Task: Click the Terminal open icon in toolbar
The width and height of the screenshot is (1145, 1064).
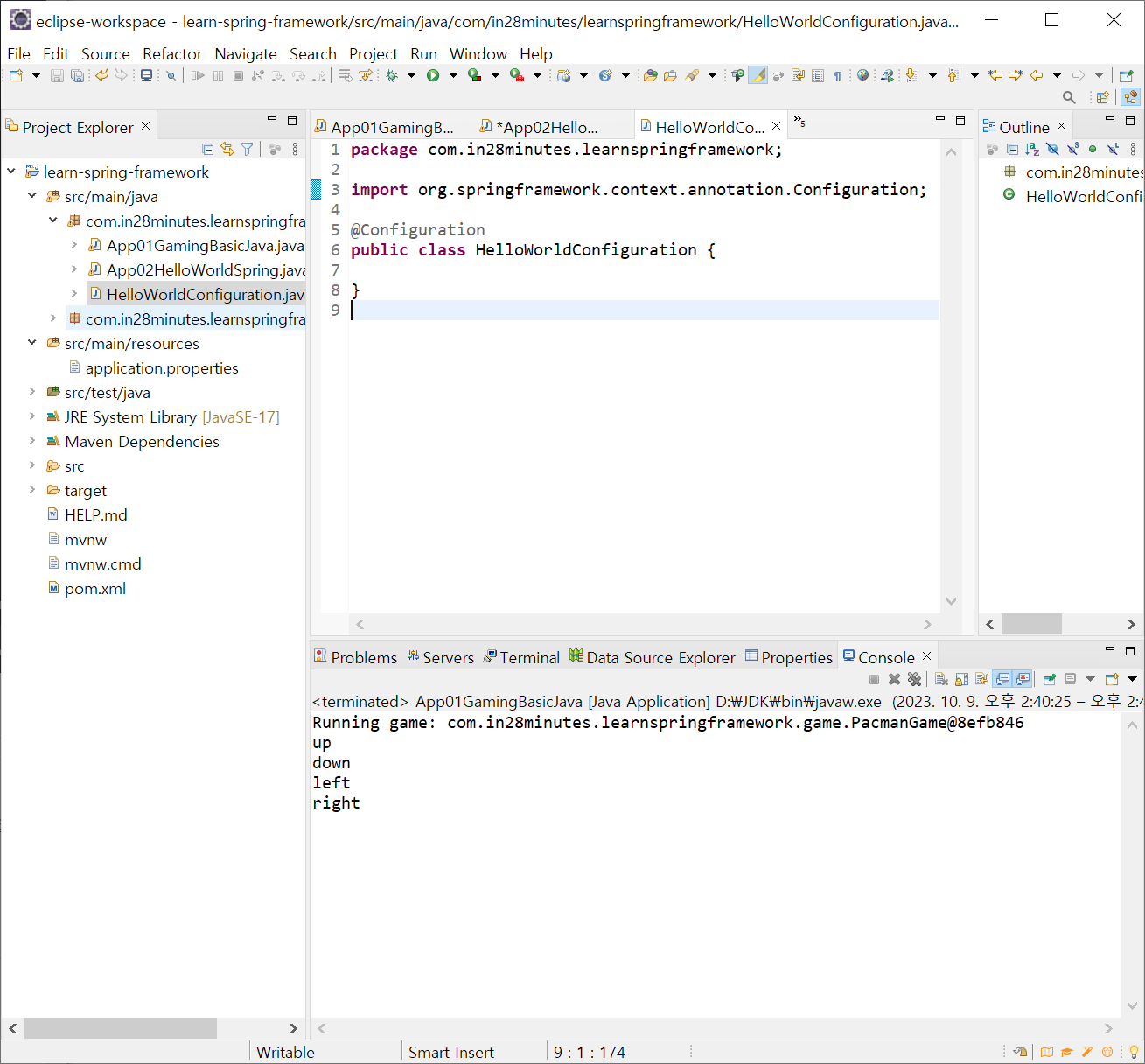Action: pyautogui.click(x=146, y=75)
